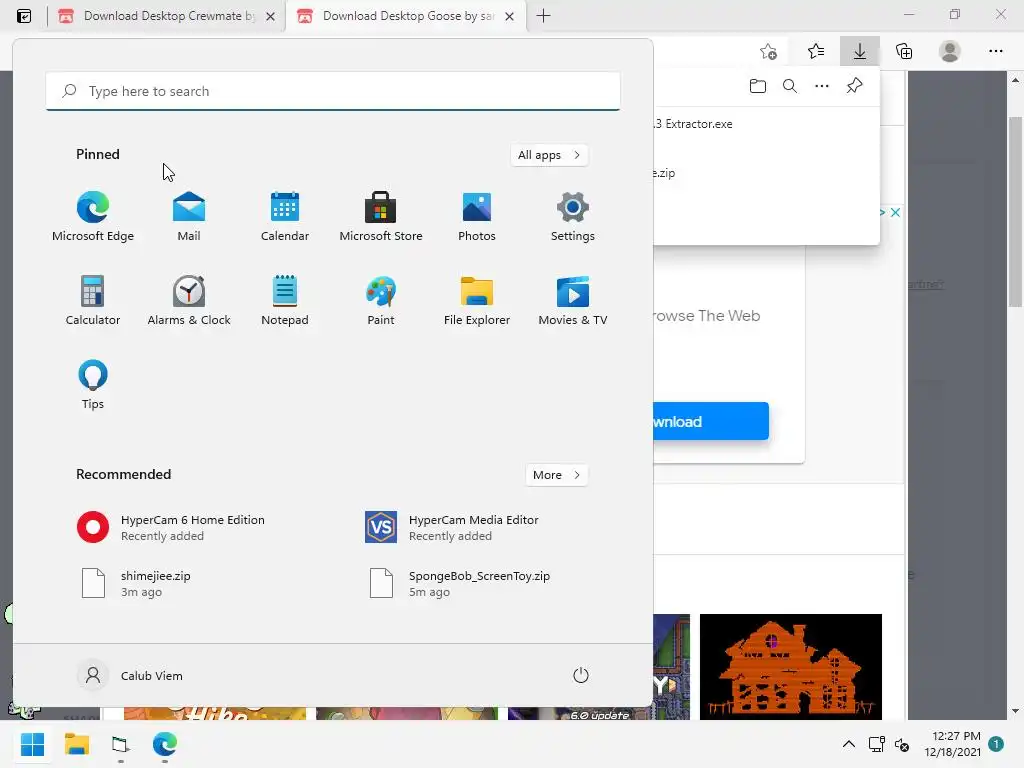Open more options in Downloads panel

822,86
